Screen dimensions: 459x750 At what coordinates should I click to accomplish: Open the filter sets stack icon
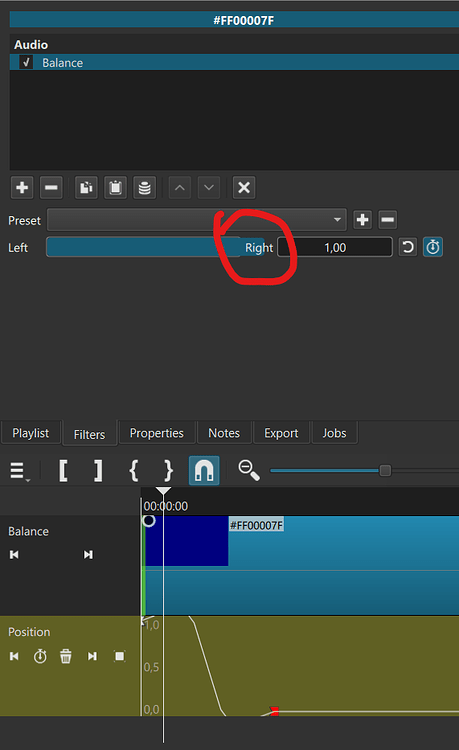click(x=144, y=188)
